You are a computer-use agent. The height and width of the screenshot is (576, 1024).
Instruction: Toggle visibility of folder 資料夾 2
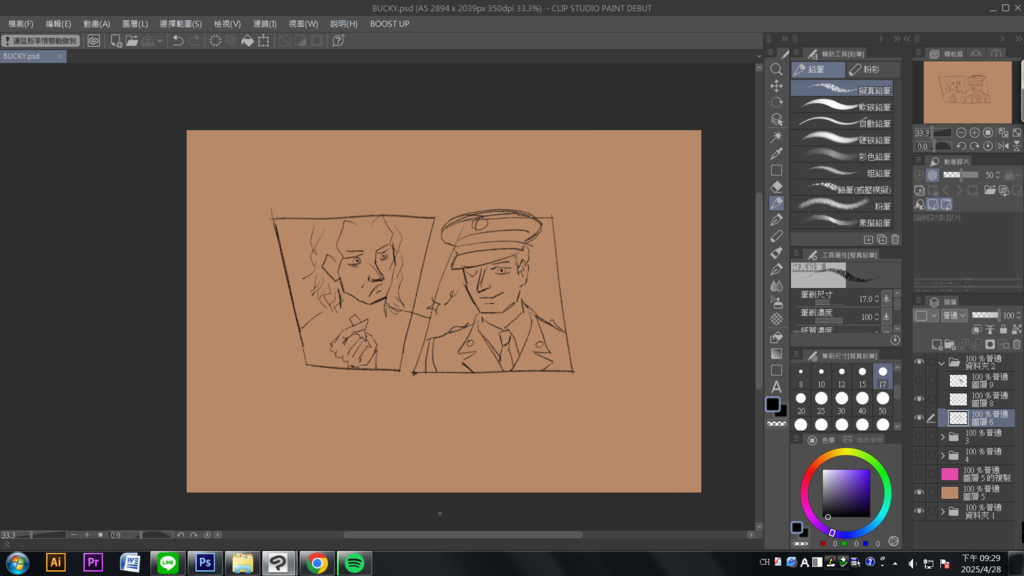click(920, 362)
